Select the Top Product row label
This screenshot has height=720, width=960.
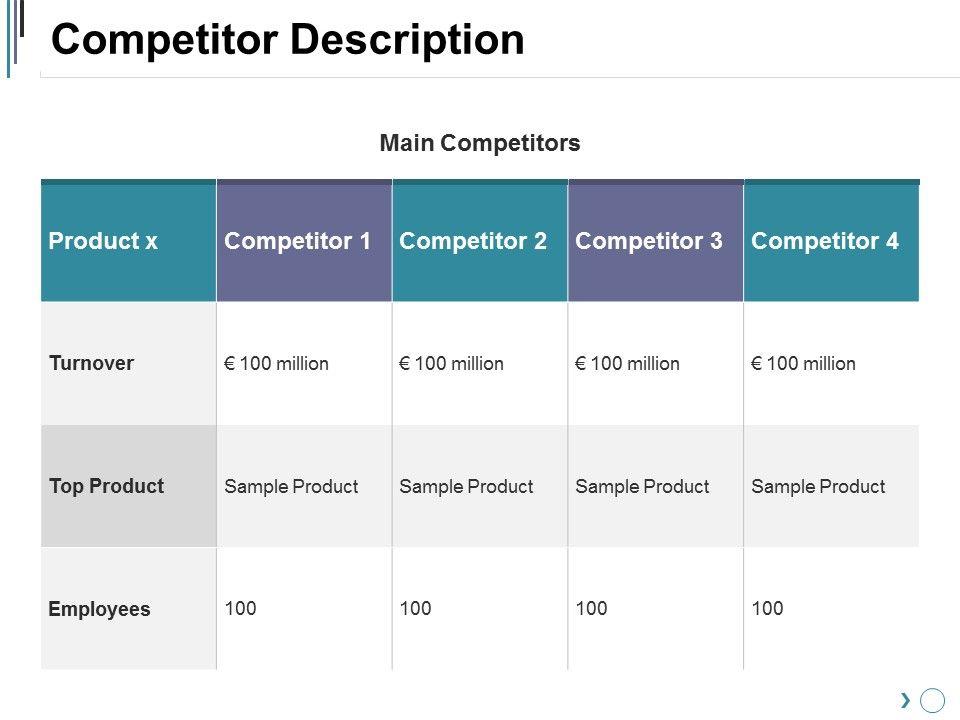tap(107, 486)
